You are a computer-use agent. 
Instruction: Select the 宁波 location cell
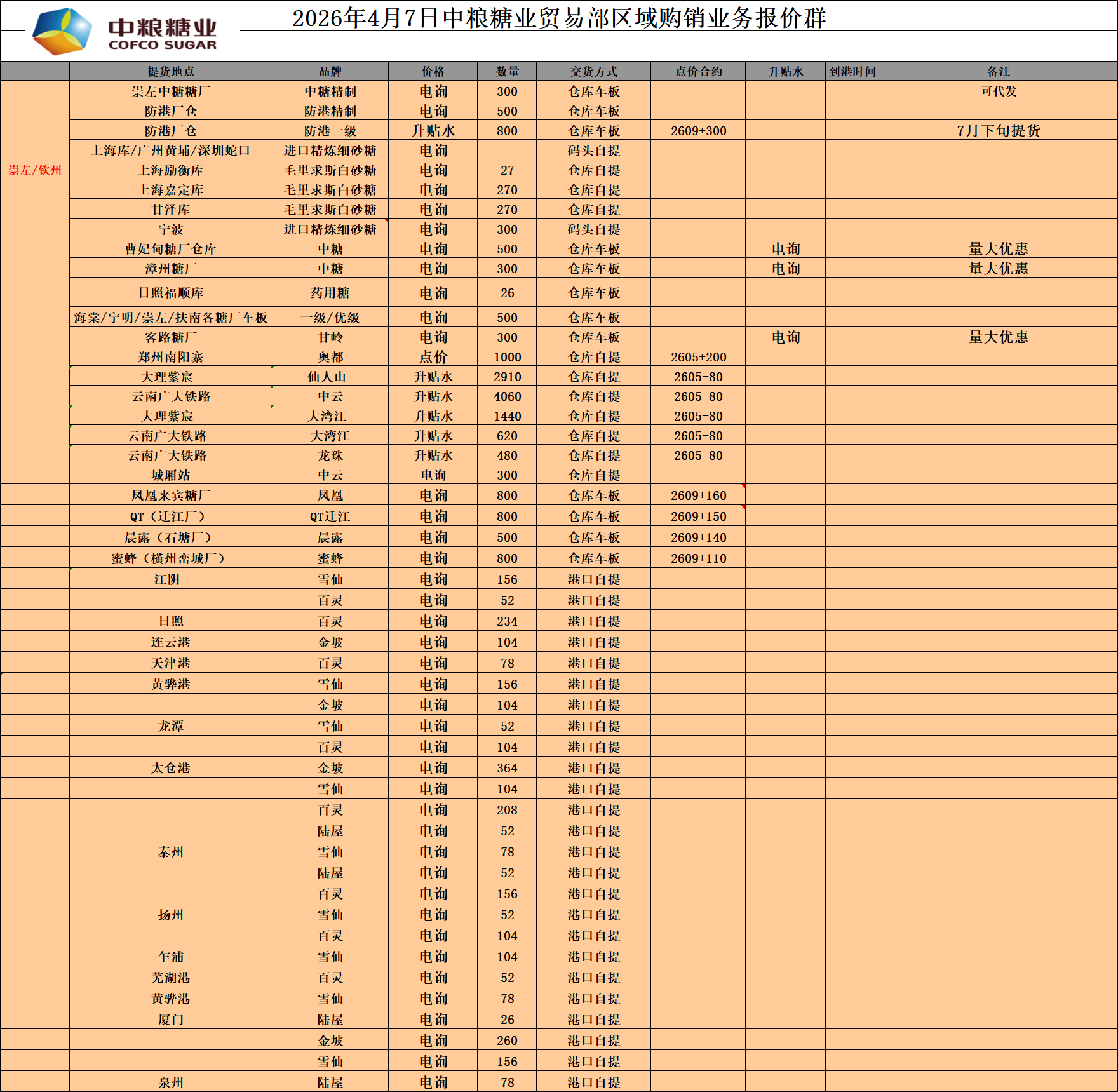pos(170,229)
